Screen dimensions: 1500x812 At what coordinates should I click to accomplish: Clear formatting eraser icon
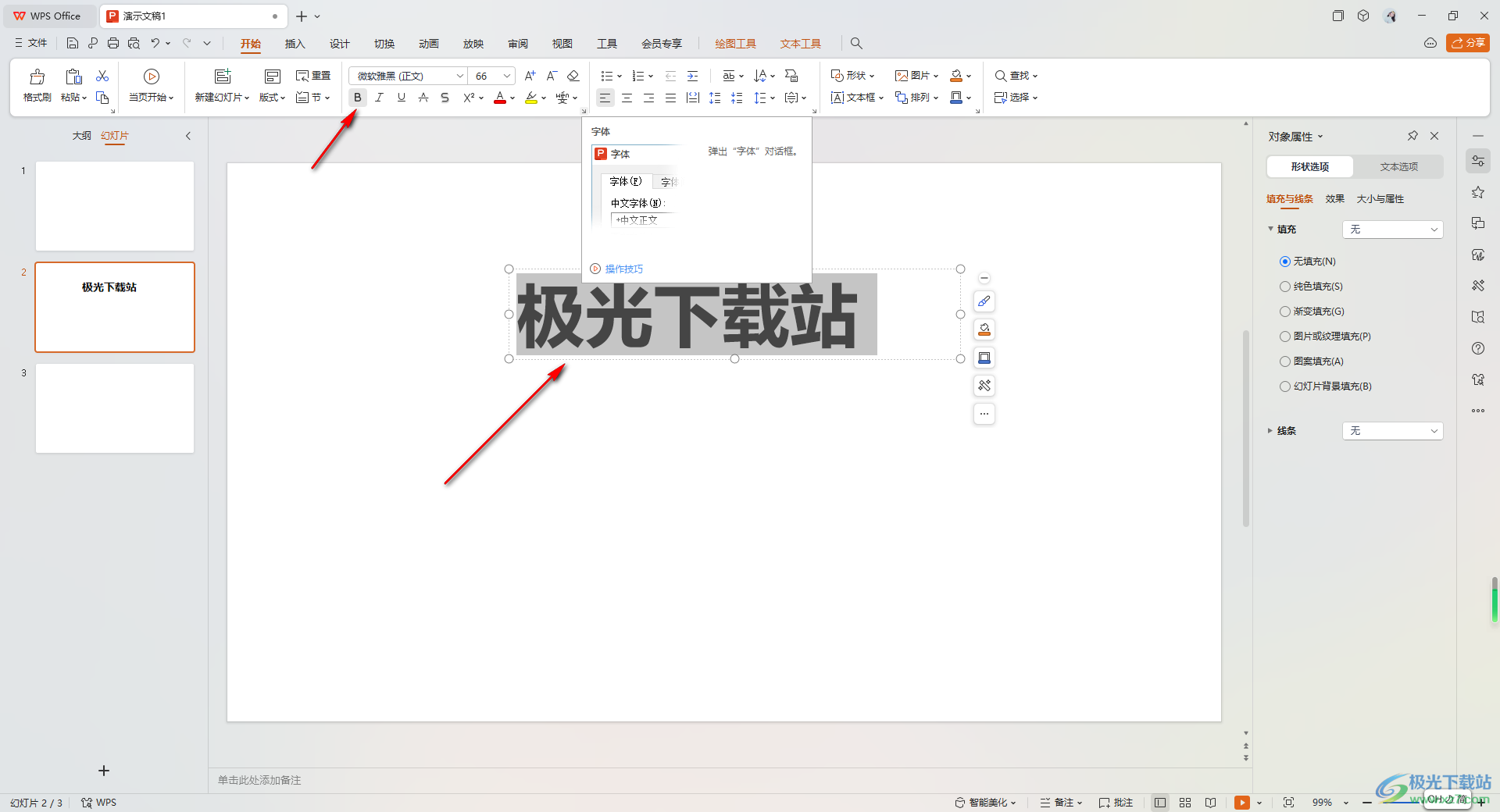(573, 76)
